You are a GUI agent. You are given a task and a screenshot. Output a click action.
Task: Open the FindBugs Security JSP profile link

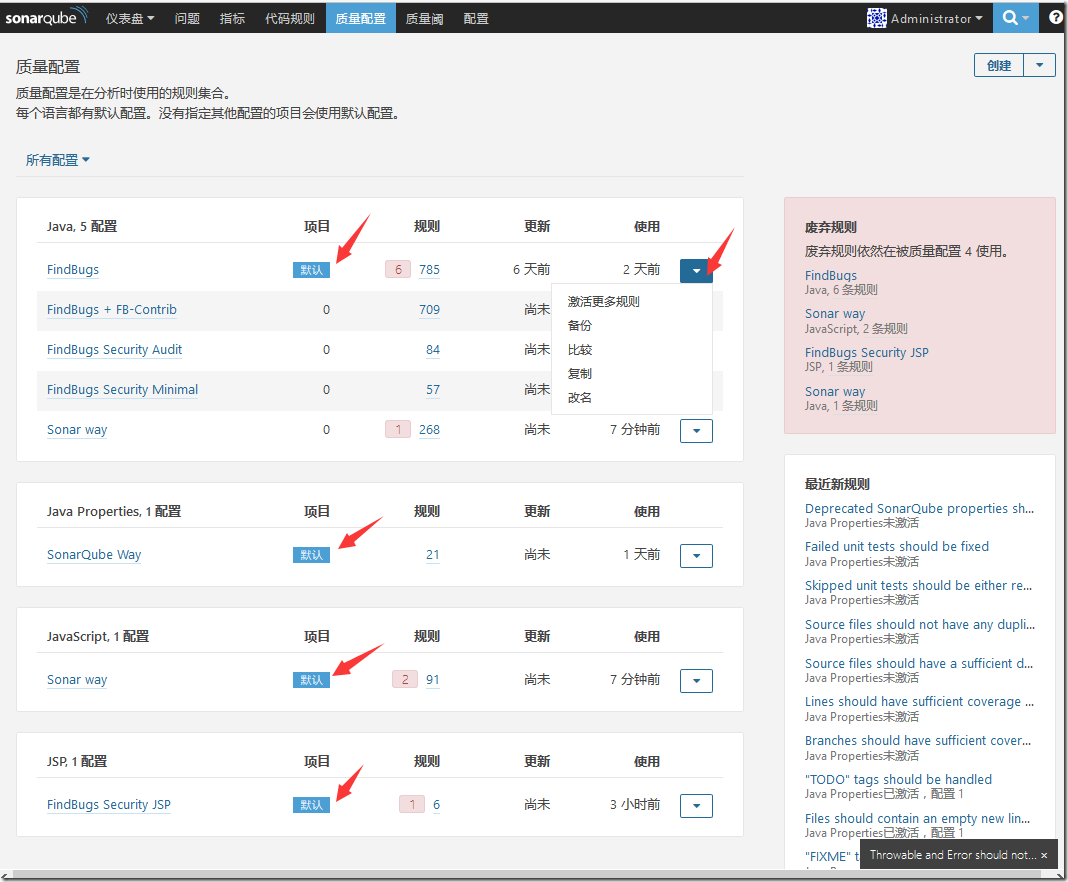[109, 805]
